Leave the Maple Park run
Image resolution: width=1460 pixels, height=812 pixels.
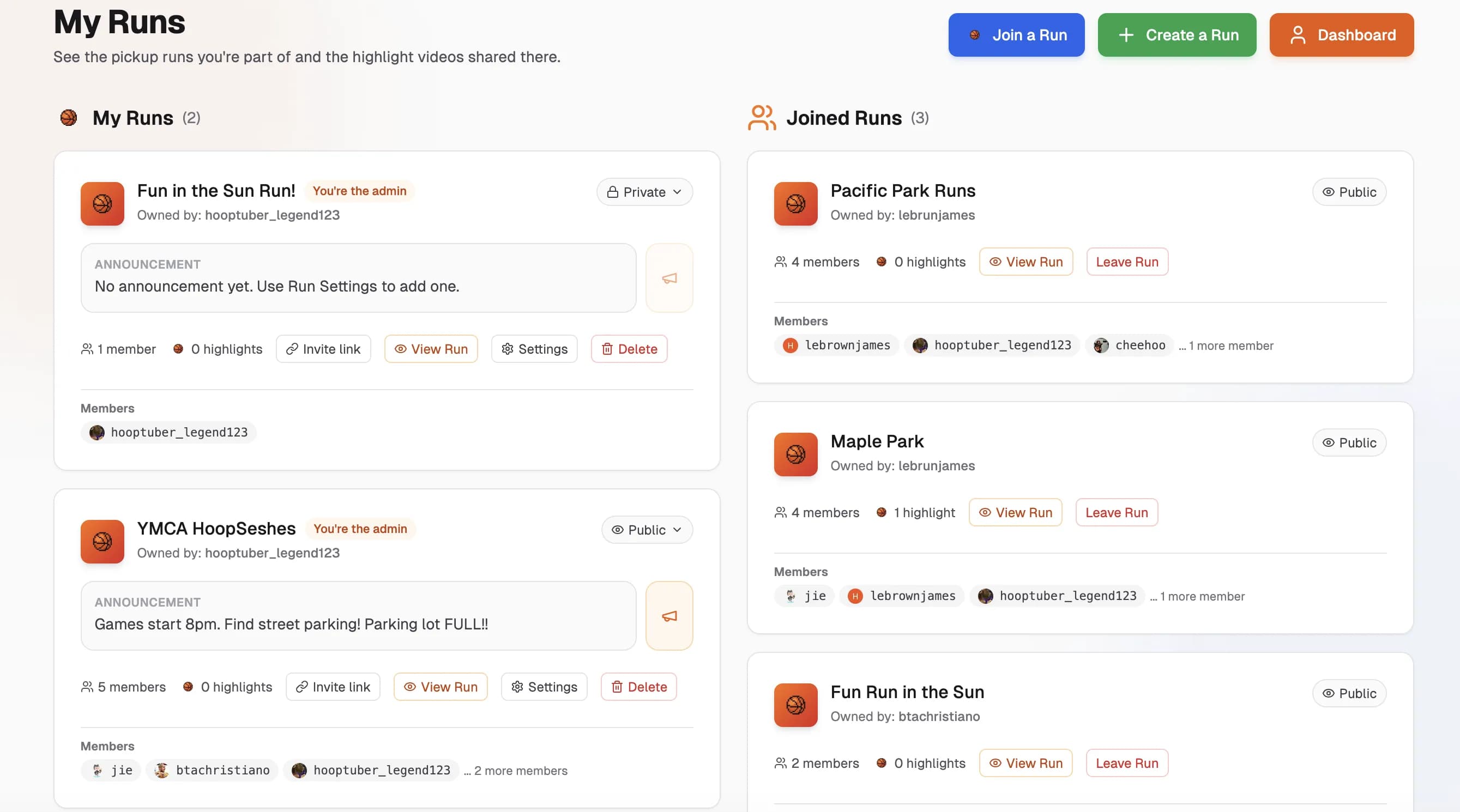click(x=1116, y=512)
